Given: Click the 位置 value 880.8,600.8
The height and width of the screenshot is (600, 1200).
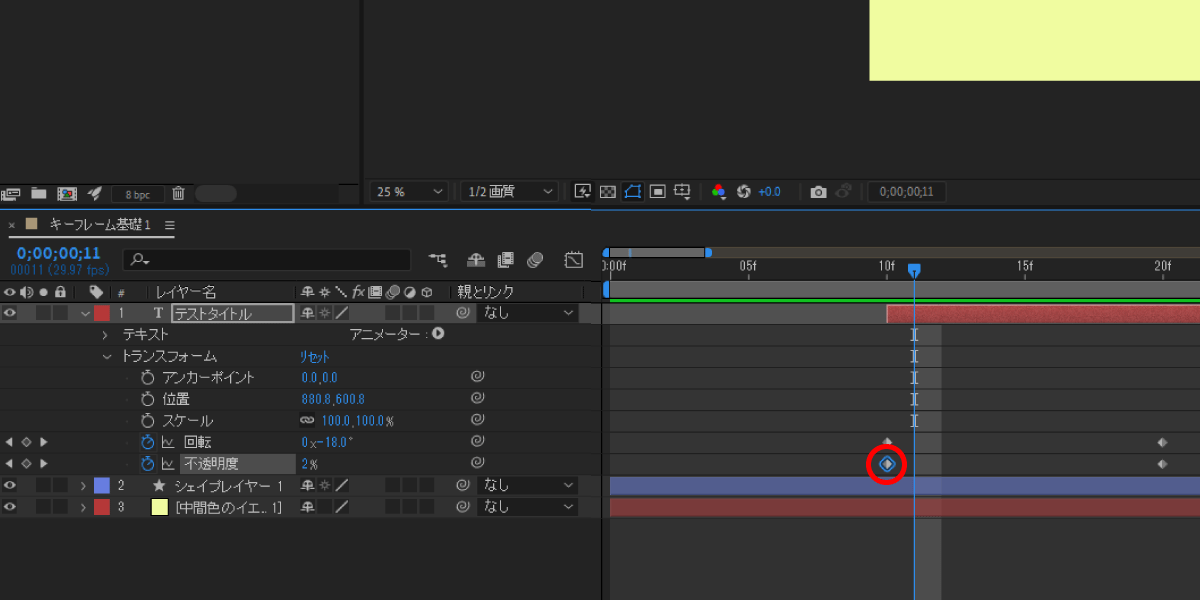Looking at the screenshot, I should pyautogui.click(x=333, y=399).
